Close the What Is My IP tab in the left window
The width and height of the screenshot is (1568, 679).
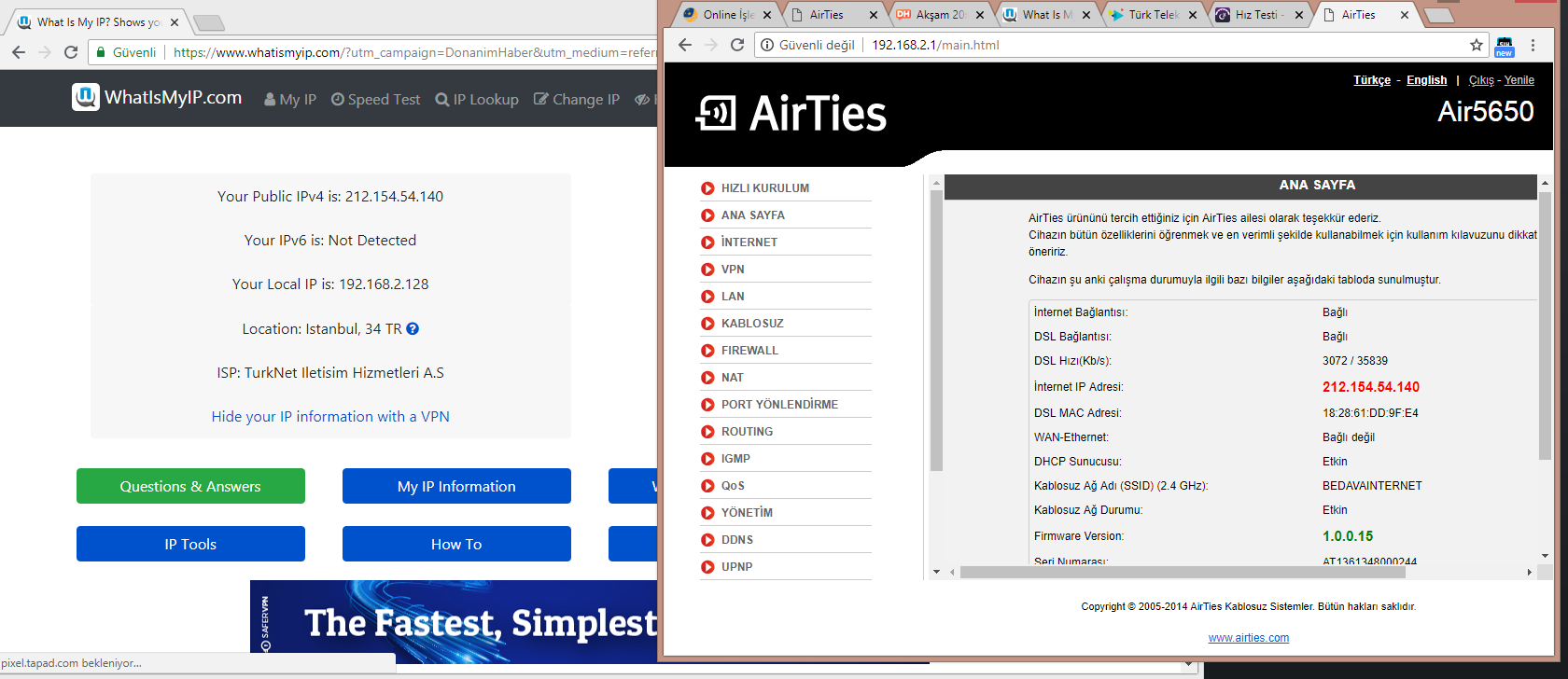coord(175,22)
